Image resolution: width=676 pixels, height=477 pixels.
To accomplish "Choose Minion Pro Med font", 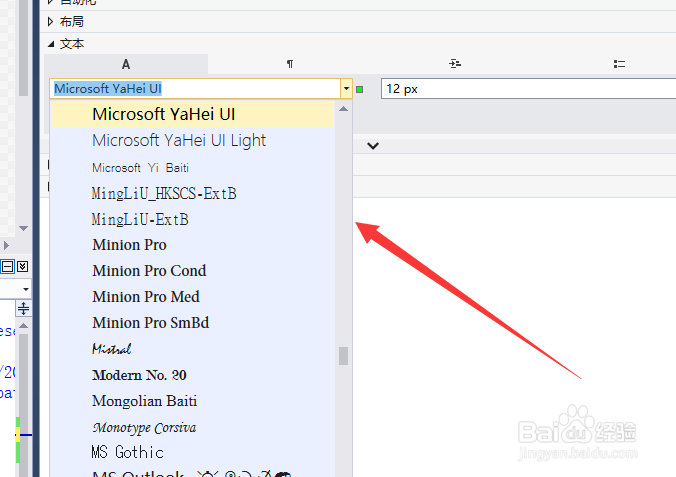I will tap(193, 297).
